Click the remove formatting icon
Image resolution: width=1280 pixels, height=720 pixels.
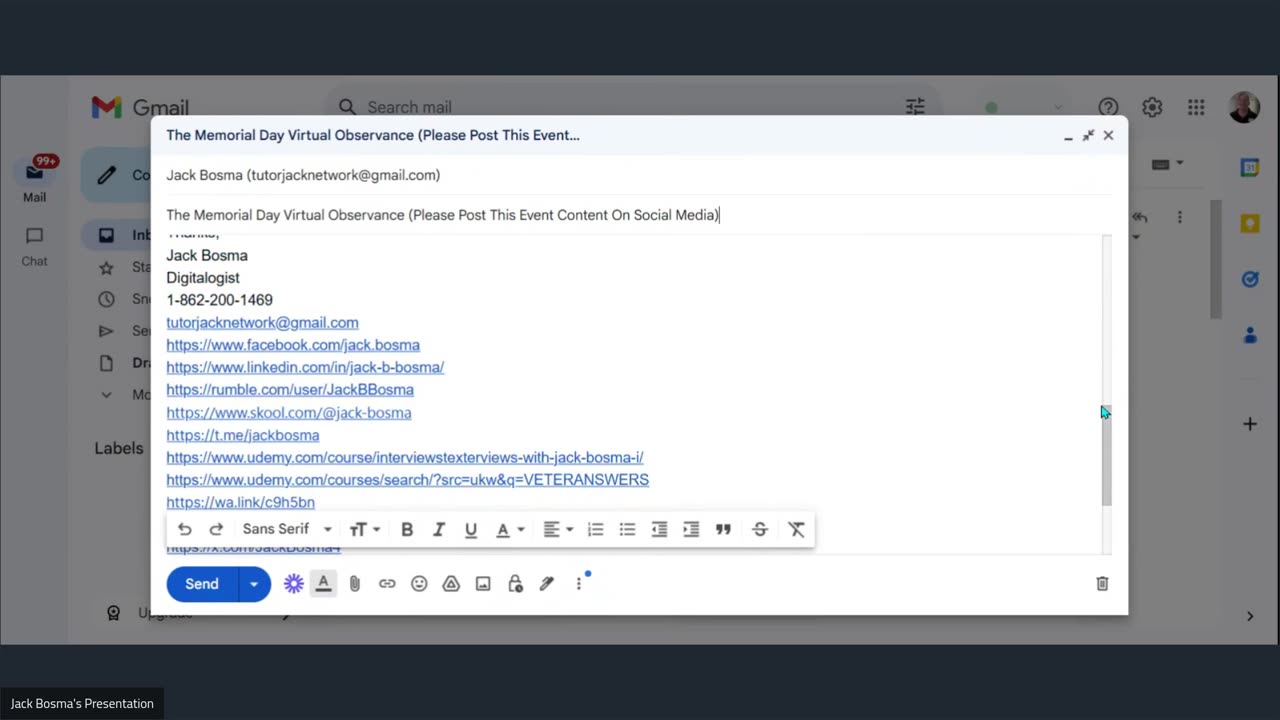pyautogui.click(x=796, y=530)
